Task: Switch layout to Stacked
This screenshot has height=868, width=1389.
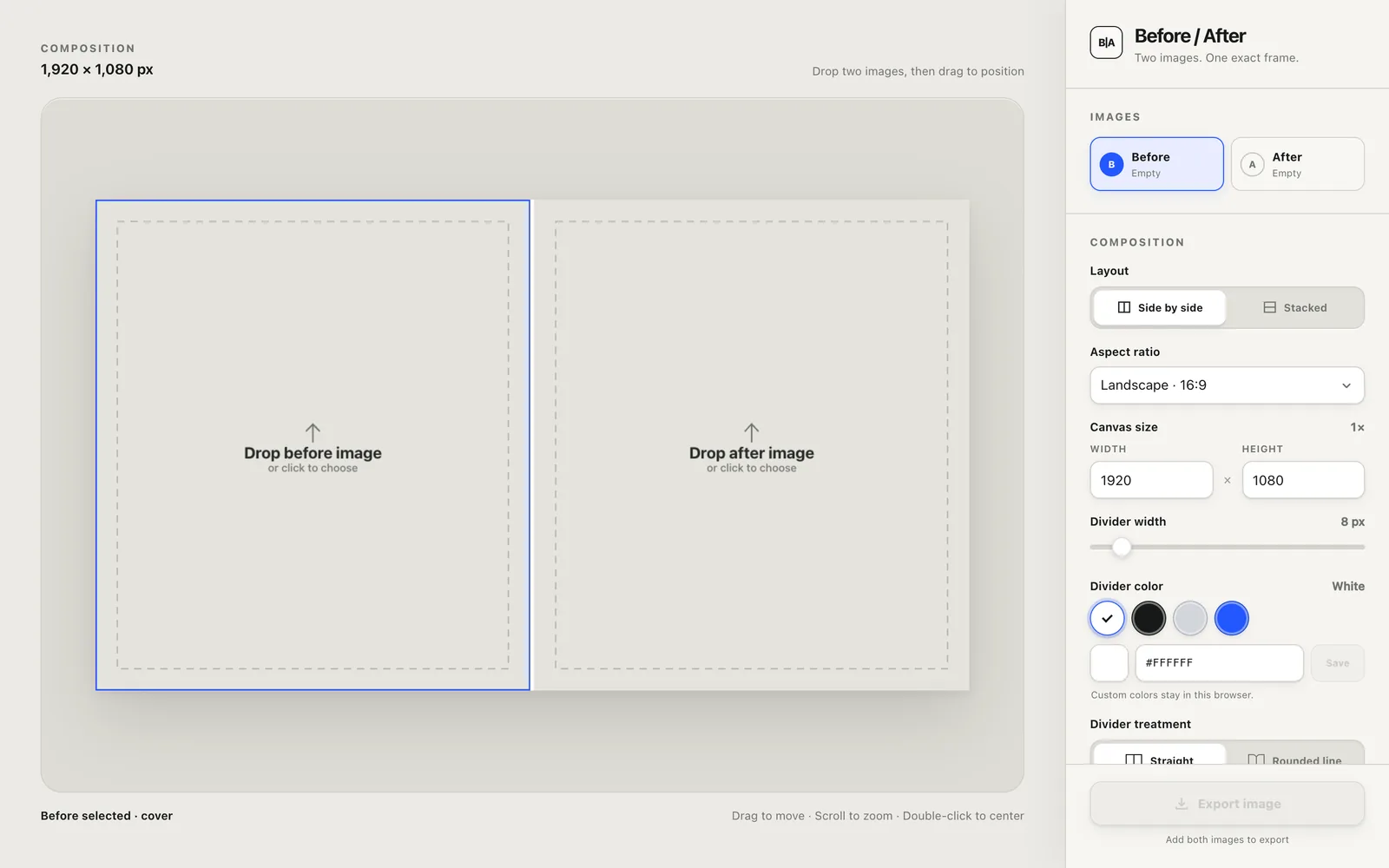Action: pyautogui.click(x=1294, y=307)
